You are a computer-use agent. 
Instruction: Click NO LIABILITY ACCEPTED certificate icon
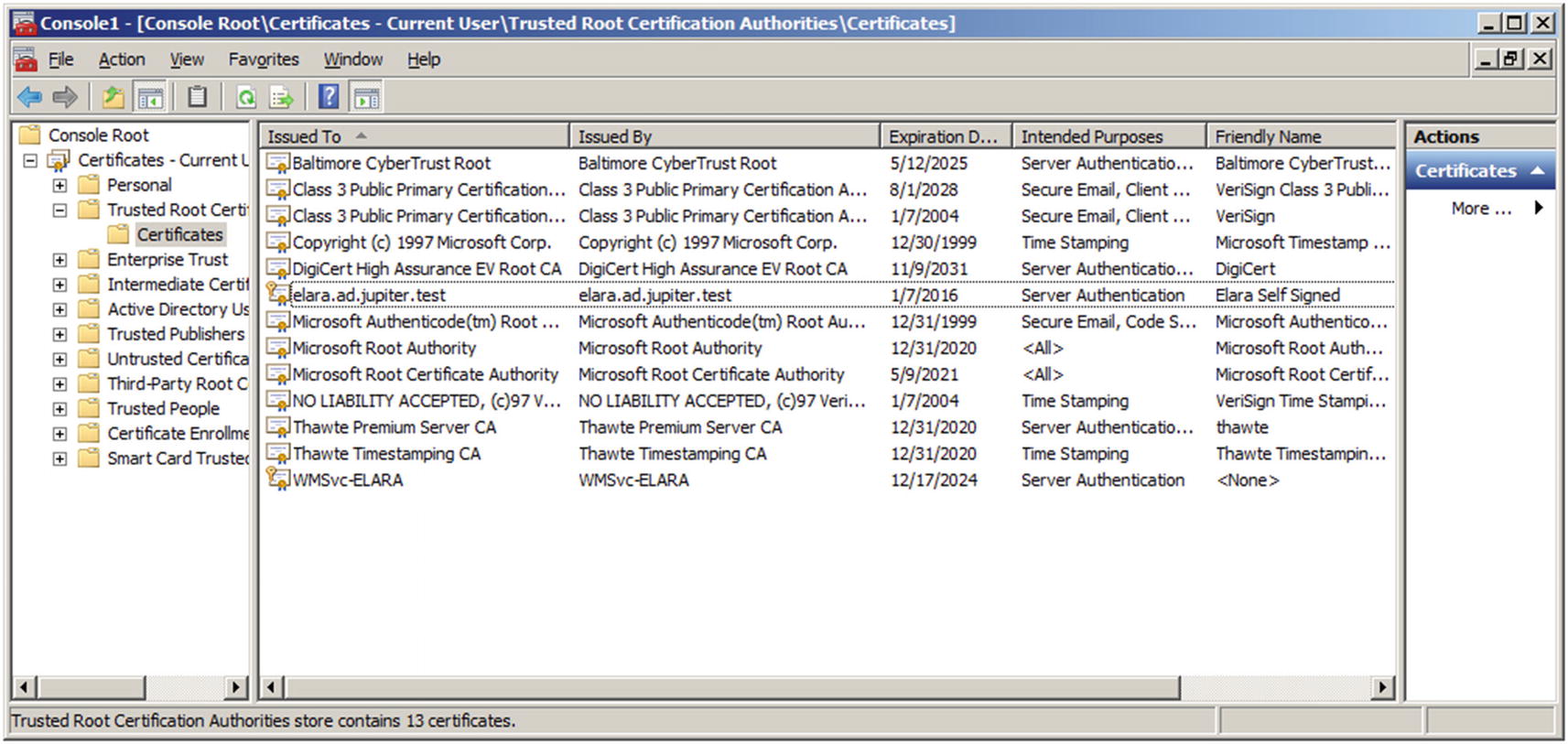277,401
